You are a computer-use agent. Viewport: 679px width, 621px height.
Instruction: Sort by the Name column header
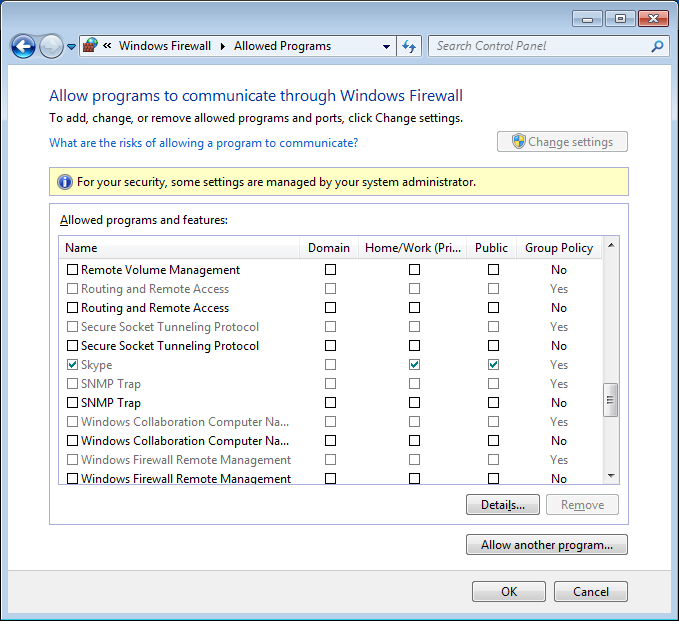pos(180,248)
